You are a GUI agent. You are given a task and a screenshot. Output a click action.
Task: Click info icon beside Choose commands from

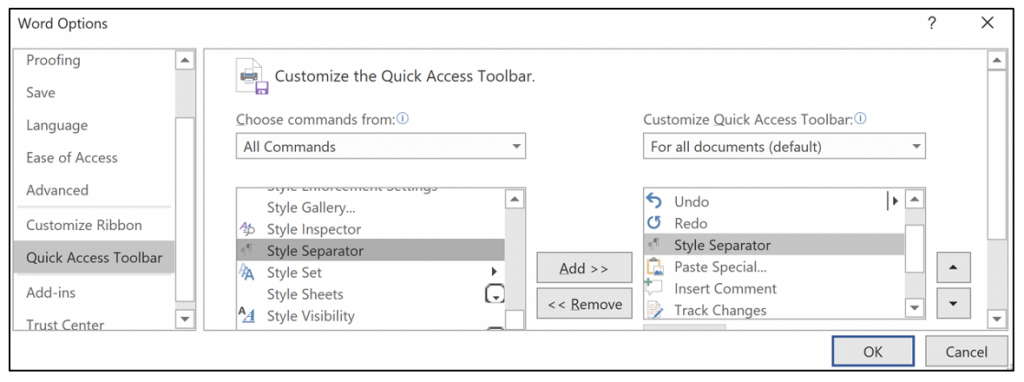point(403,119)
